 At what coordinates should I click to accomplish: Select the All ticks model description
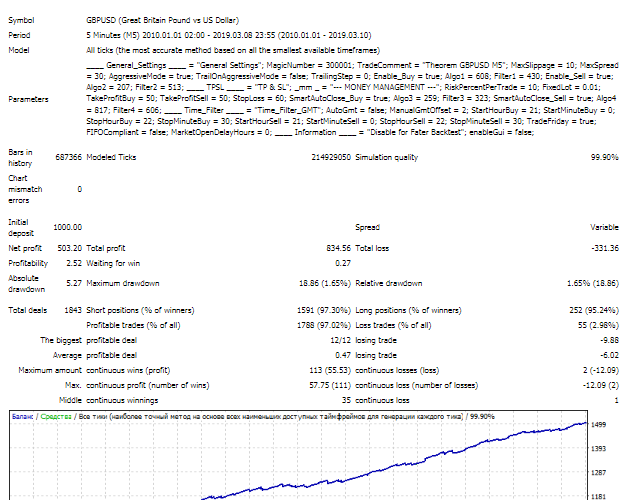(233, 50)
